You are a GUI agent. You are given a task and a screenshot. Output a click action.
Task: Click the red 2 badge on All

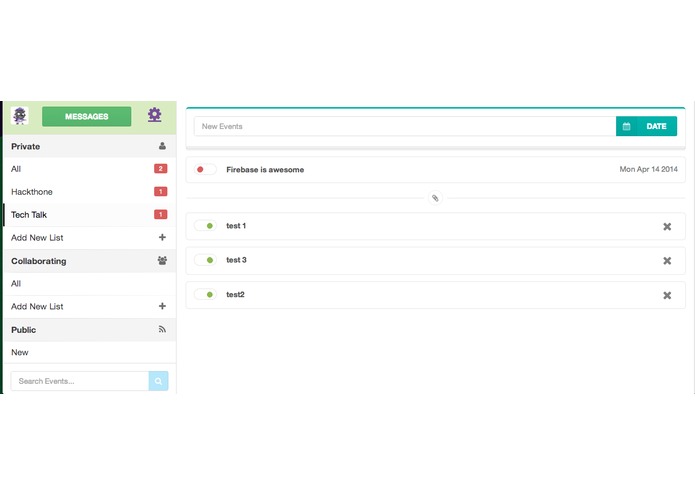coord(160,169)
